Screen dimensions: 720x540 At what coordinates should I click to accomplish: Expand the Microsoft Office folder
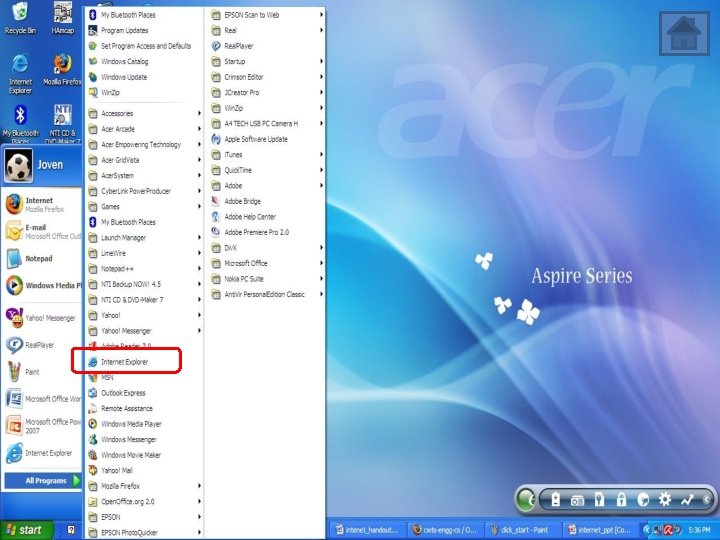point(267,264)
